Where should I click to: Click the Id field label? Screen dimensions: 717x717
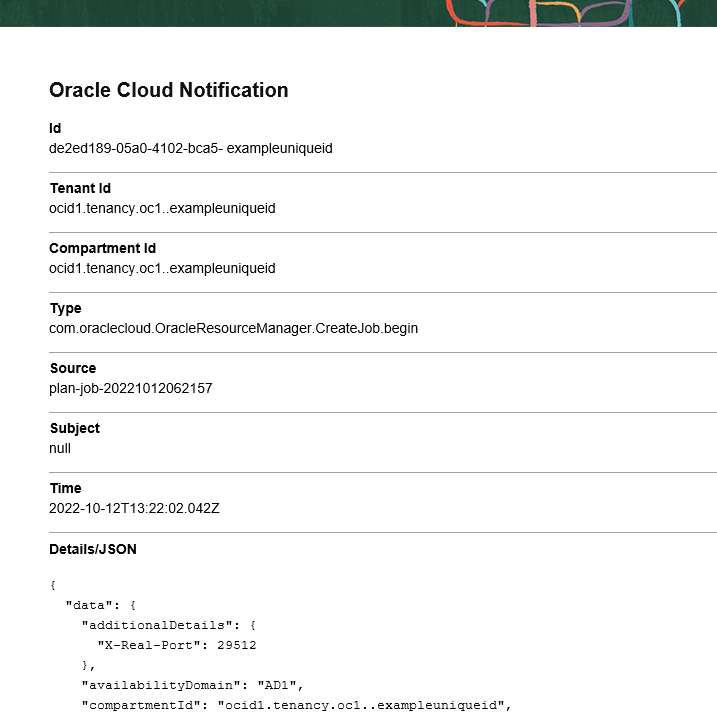click(x=55, y=128)
